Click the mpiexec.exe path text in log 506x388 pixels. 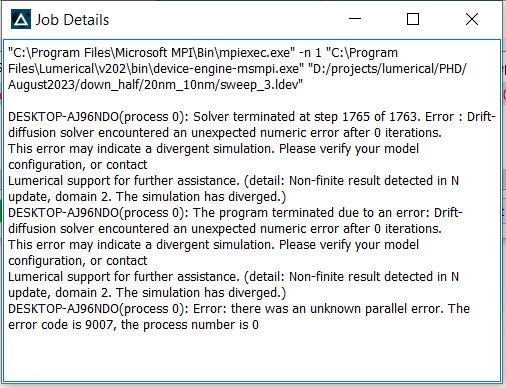[152, 53]
